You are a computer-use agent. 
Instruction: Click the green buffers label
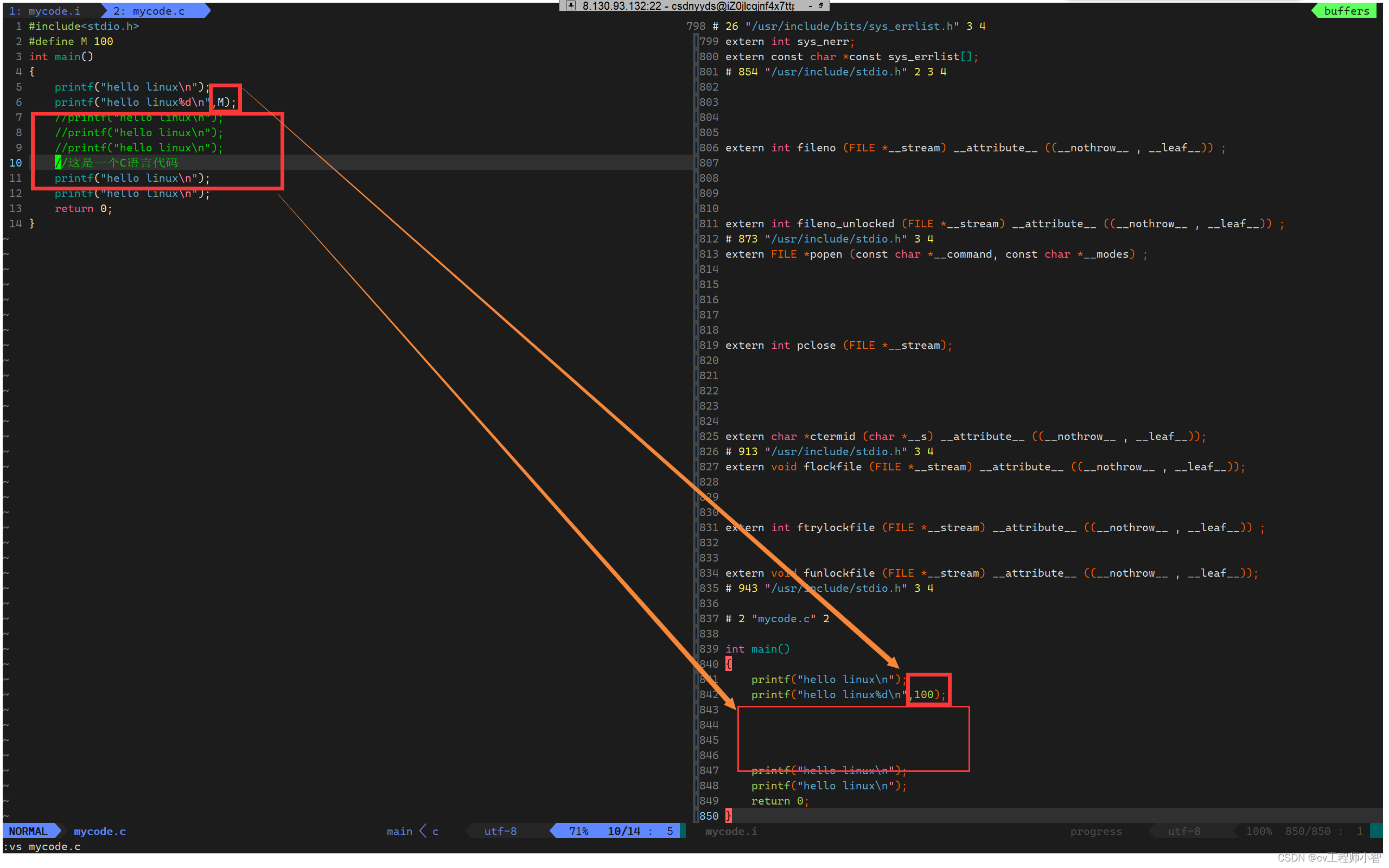[1346, 11]
